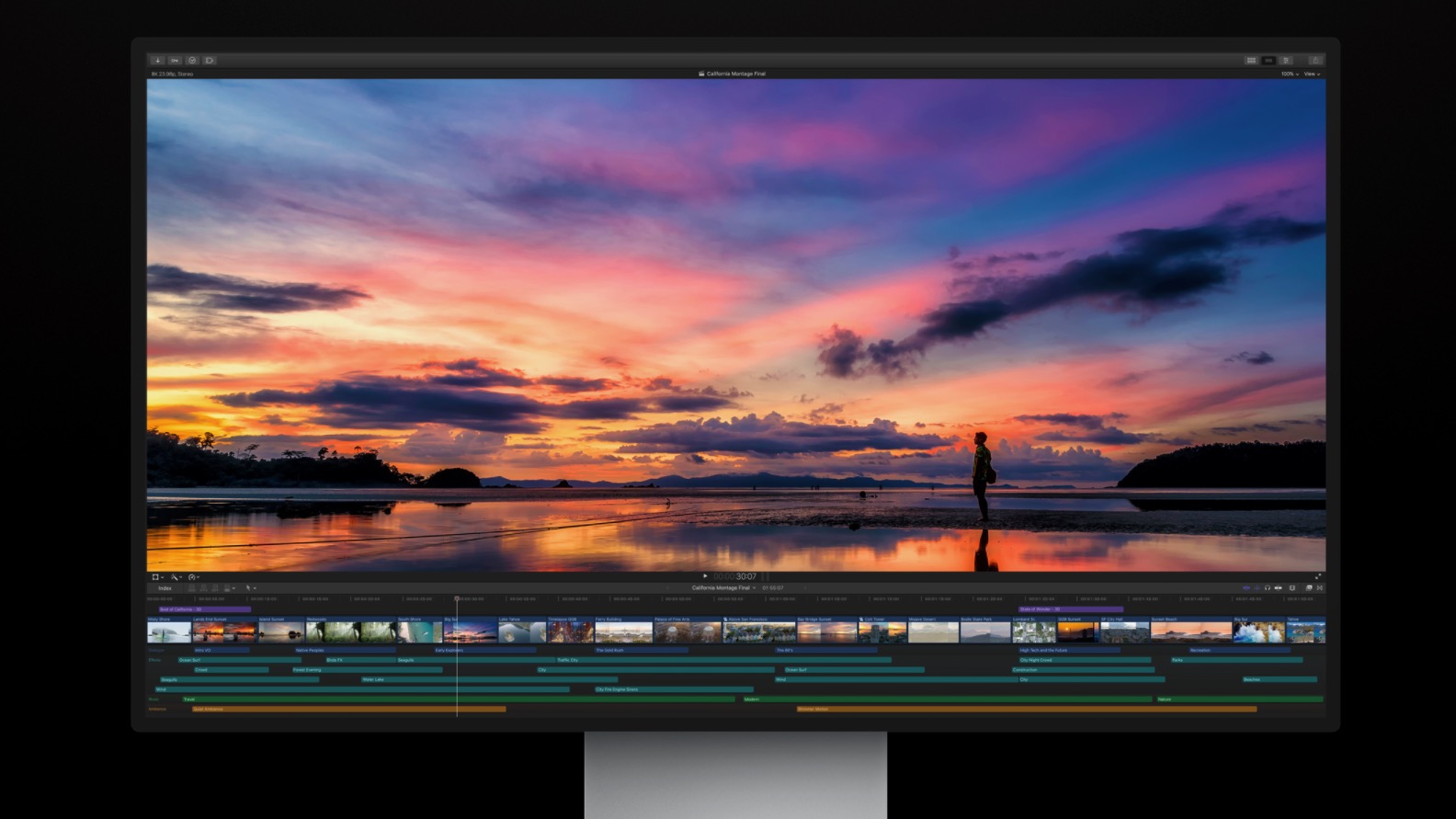1456x819 pixels.
Task: Select the Bay Bridge Sunset clip thumbnail
Action: pyautogui.click(x=825, y=631)
